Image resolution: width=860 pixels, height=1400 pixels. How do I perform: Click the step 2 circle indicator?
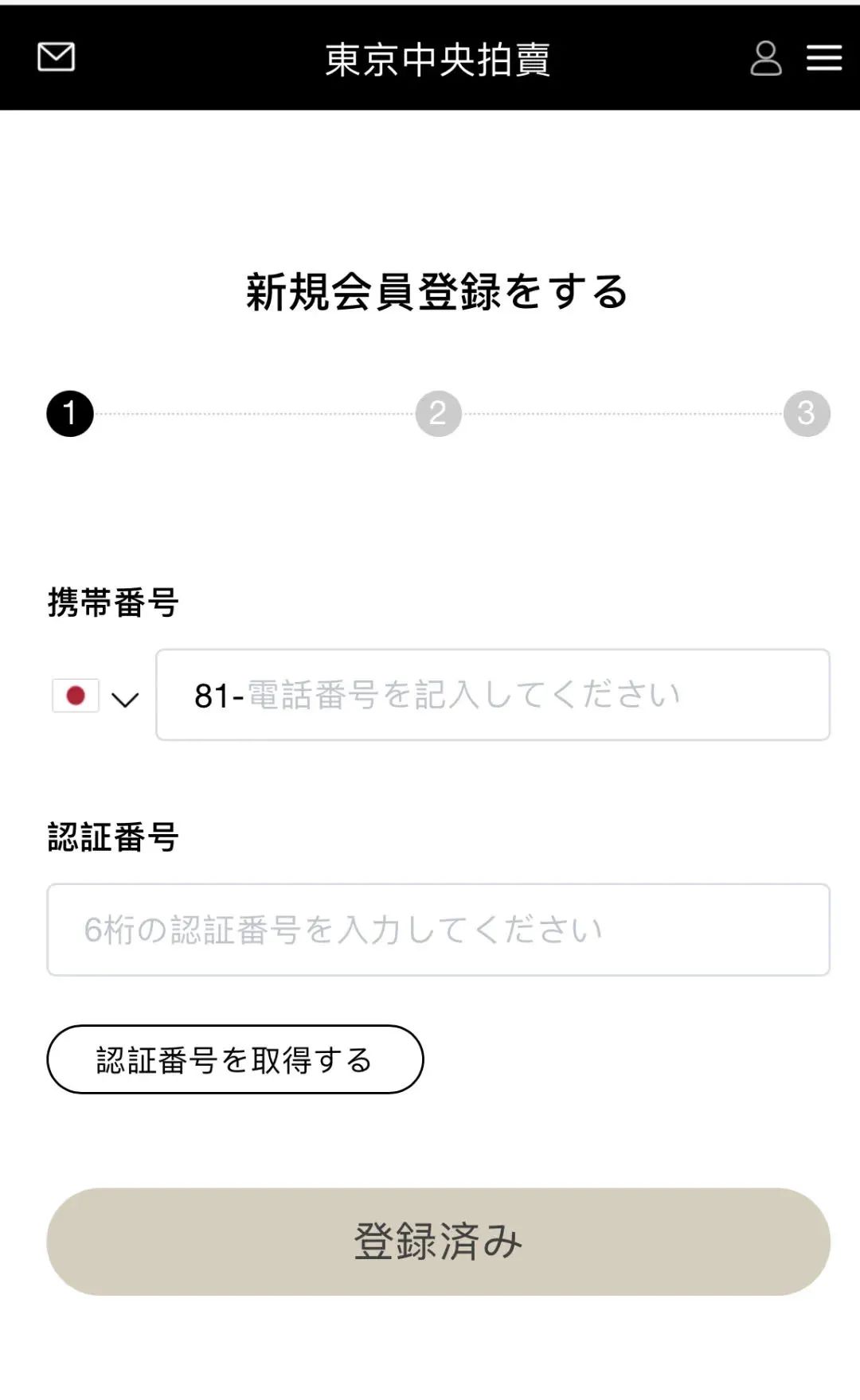click(438, 414)
